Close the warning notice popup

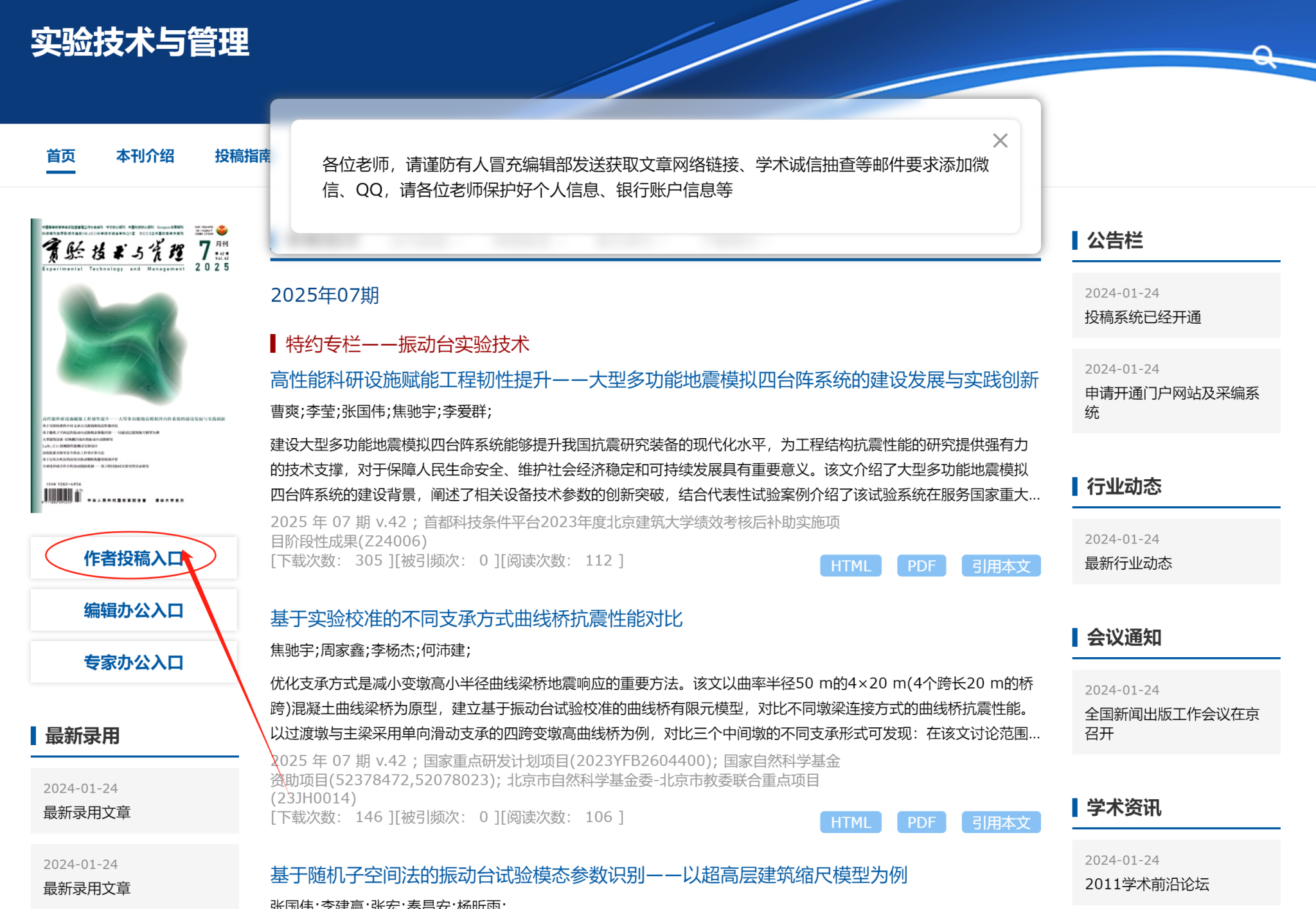tap(1000, 141)
